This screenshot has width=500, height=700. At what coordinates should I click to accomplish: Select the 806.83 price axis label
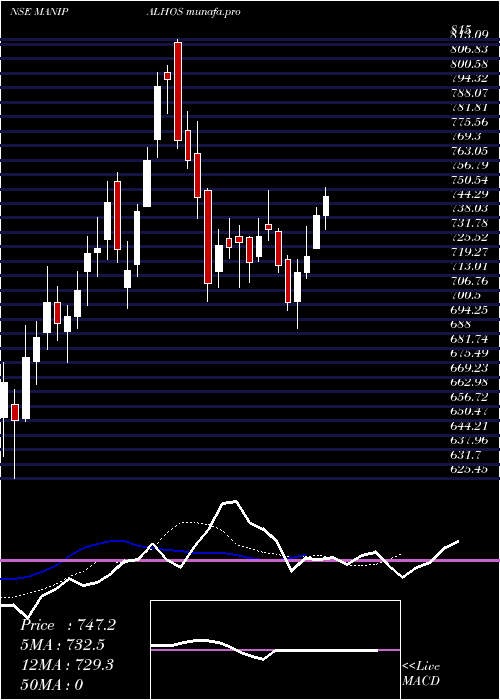469,49
